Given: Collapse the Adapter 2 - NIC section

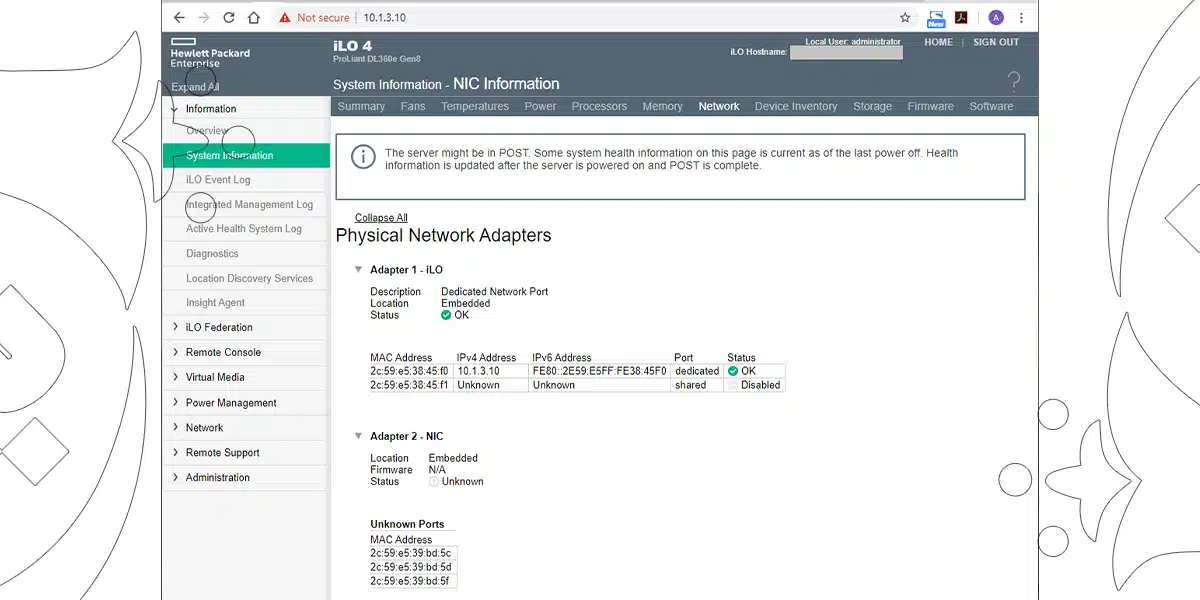Looking at the screenshot, I should (x=359, y=436).
